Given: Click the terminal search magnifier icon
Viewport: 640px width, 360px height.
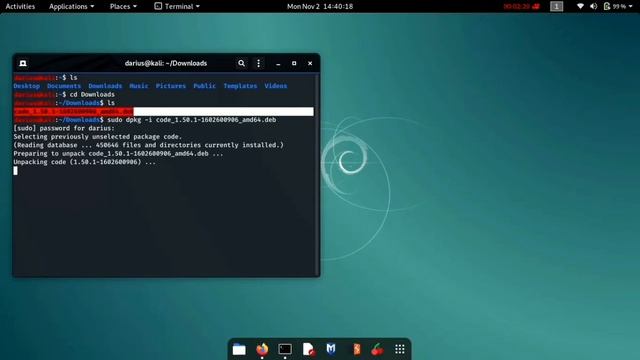Looking at the screenshot, I should (x=242, y=63).
